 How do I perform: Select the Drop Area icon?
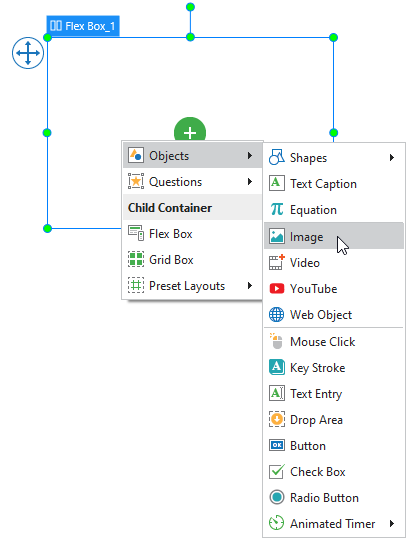click(x=277, y=419)
